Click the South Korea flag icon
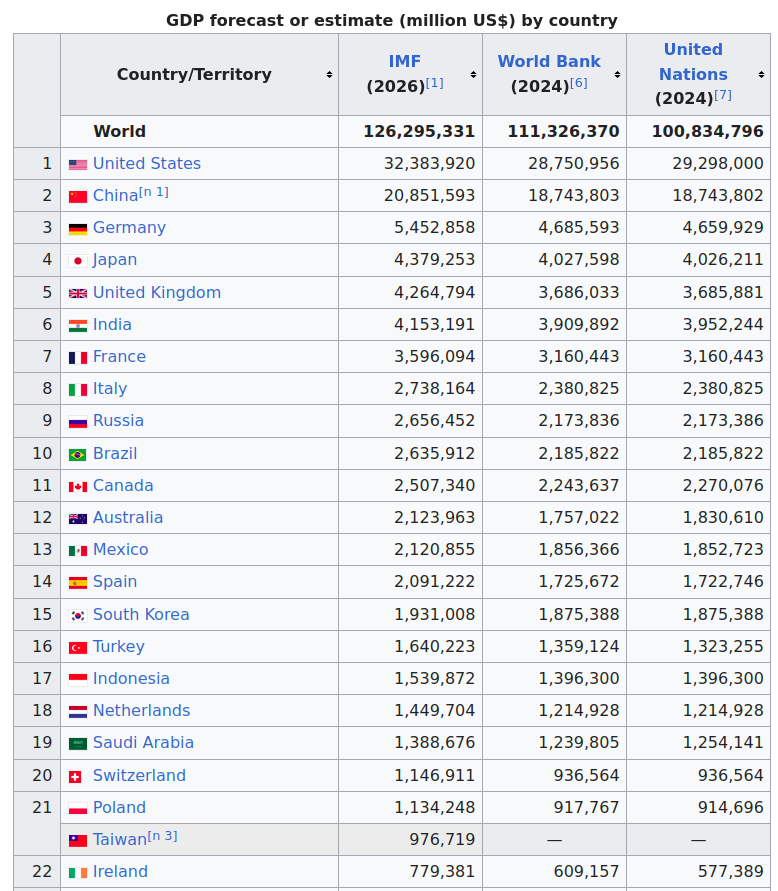 click(78, 615)
